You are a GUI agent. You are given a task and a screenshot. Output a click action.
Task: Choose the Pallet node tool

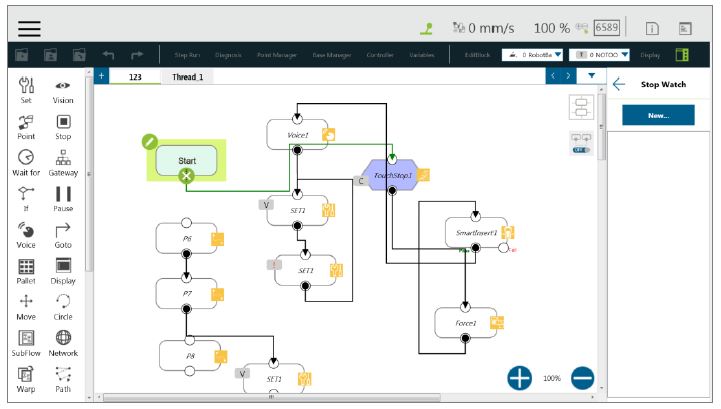(26, 270)
